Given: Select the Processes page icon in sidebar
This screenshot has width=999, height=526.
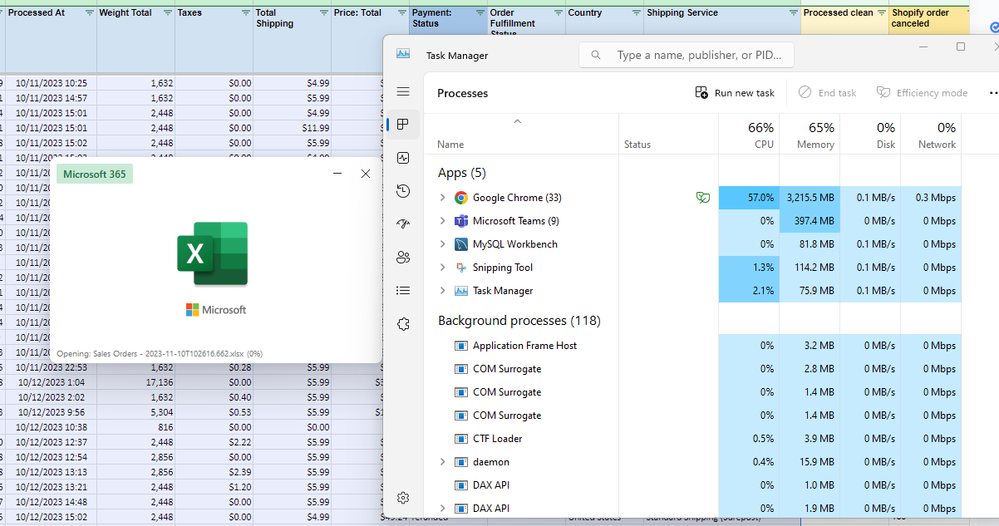Looking at the screenshot, I should pyautogui.click(x=403, y=124).
